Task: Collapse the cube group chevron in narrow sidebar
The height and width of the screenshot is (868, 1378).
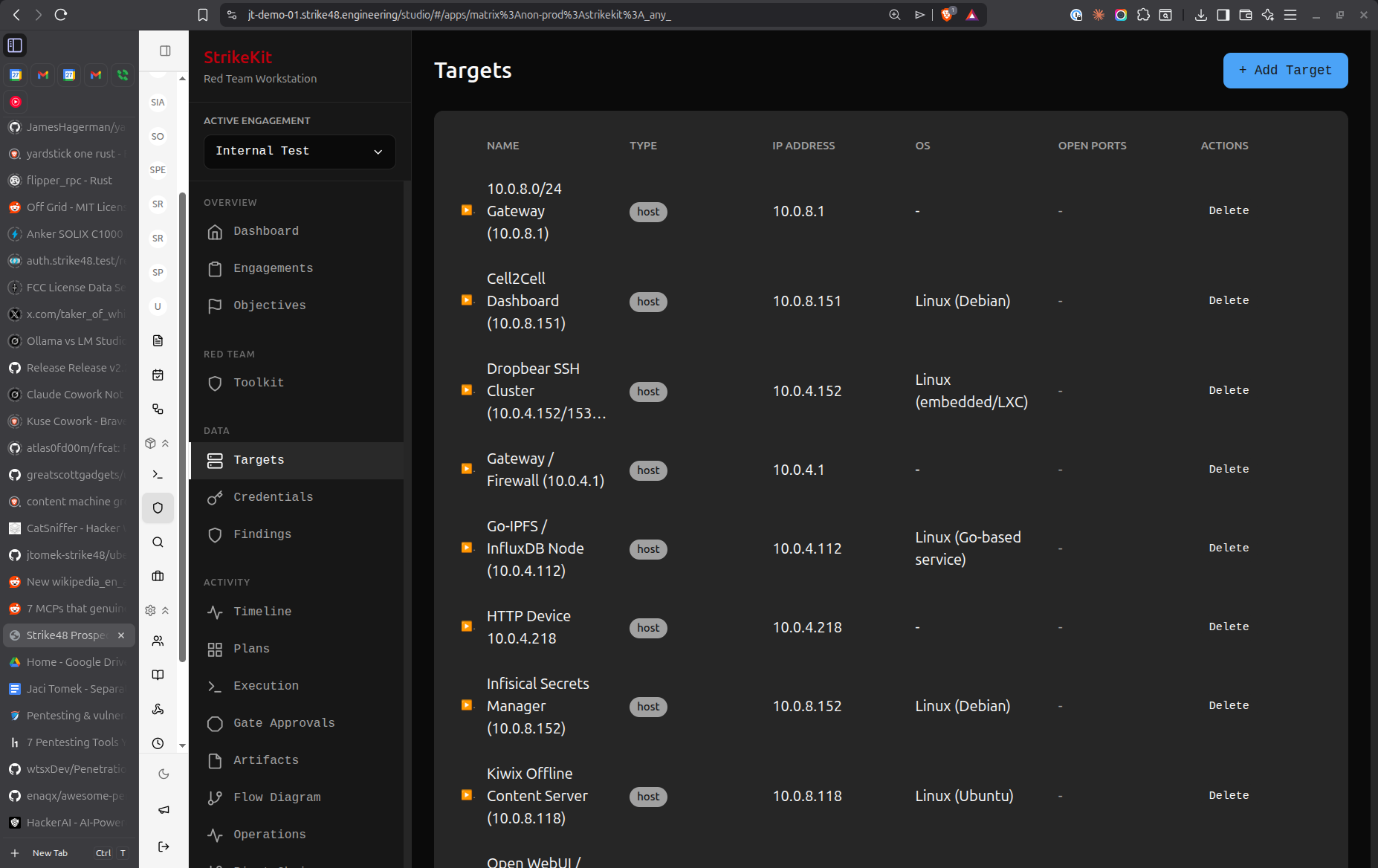Action: [x=165, y=443]
